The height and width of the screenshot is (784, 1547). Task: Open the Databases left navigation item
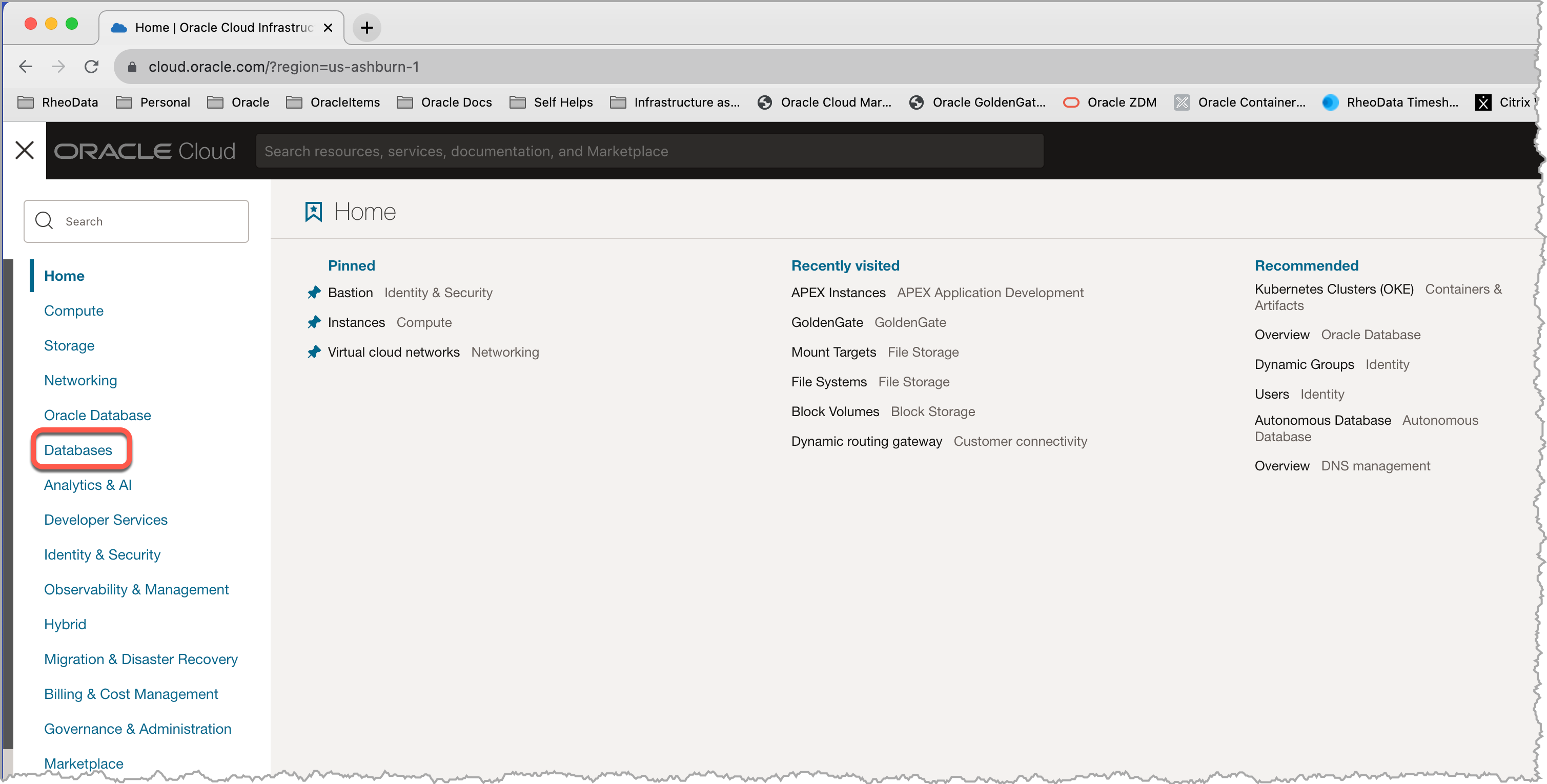point(78,449)
